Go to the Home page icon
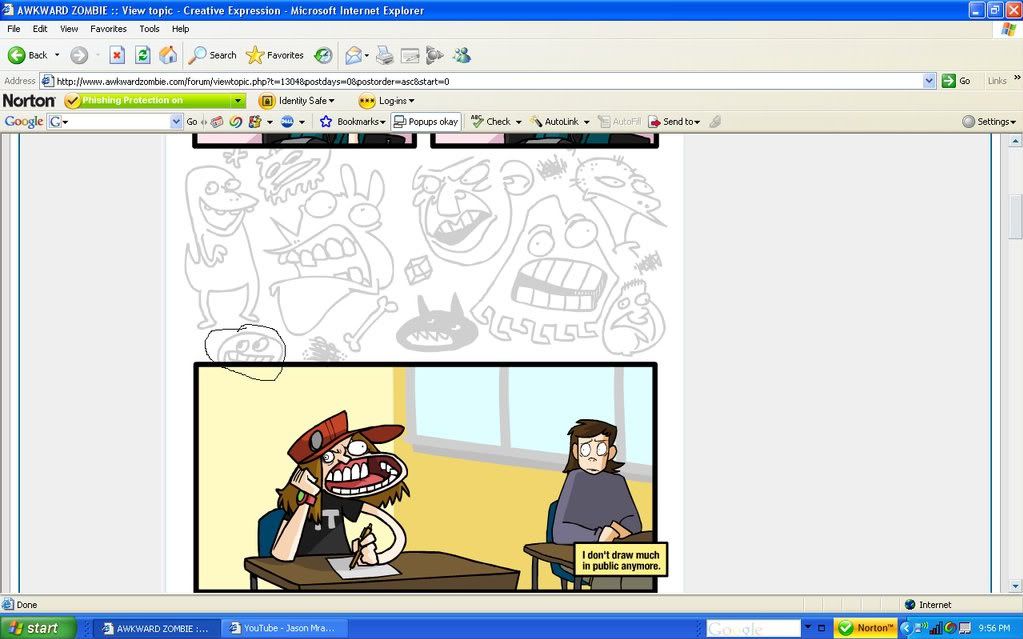1023x639 pixels. point(168,55)
